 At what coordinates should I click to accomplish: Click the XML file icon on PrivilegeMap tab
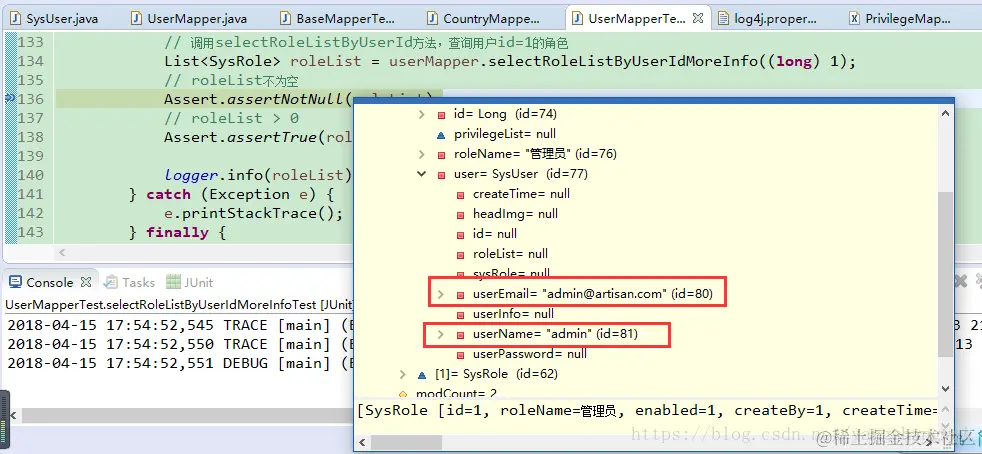pos(854,19)
